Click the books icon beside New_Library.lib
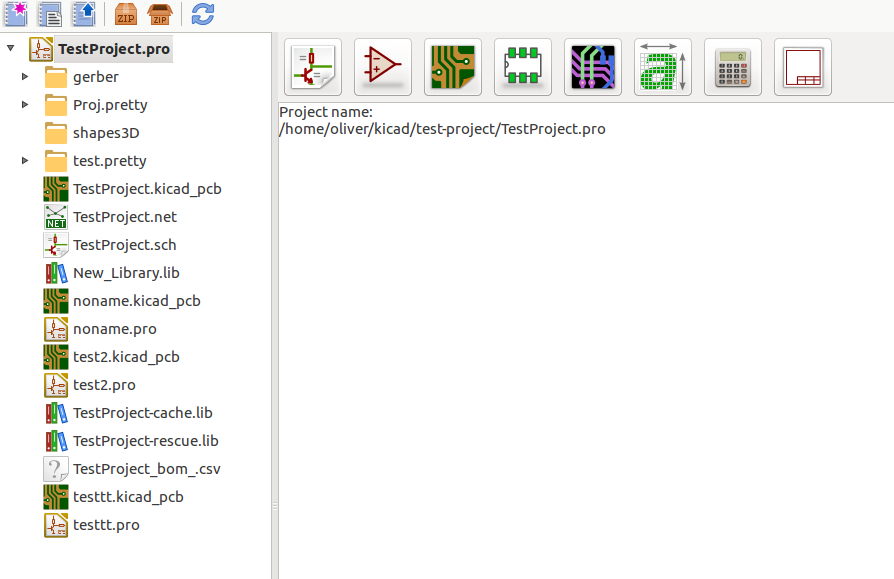Viewport: 894px width, 579px height. [56, 272]
